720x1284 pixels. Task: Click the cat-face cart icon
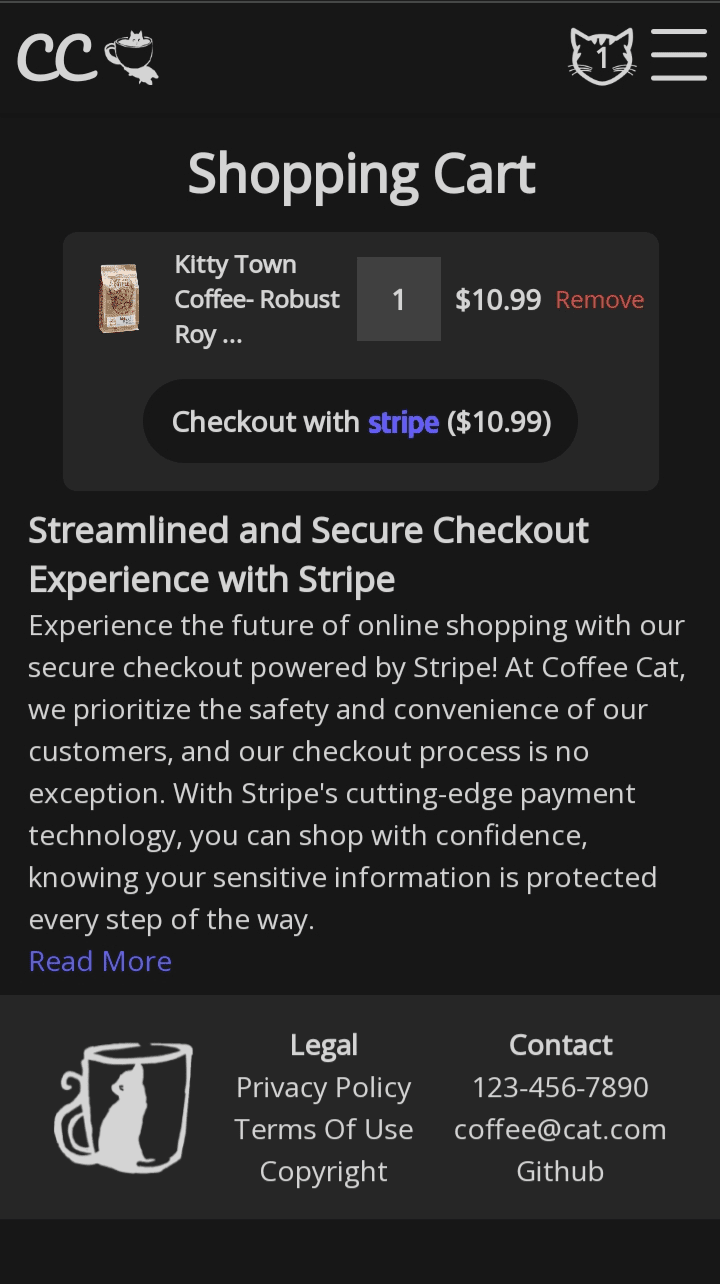coord(601,56)
